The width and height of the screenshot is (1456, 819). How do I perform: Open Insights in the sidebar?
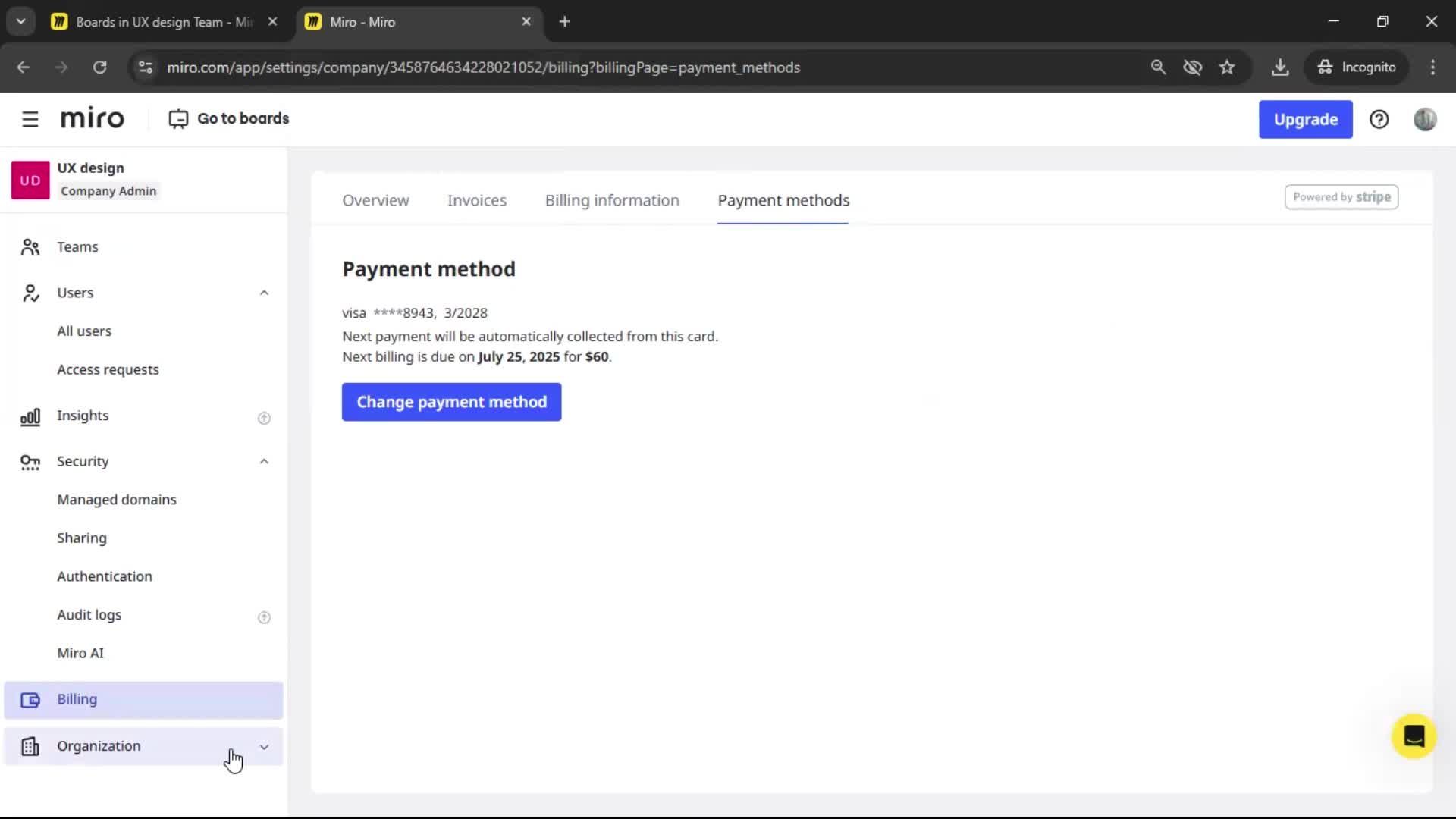(83, 416)
